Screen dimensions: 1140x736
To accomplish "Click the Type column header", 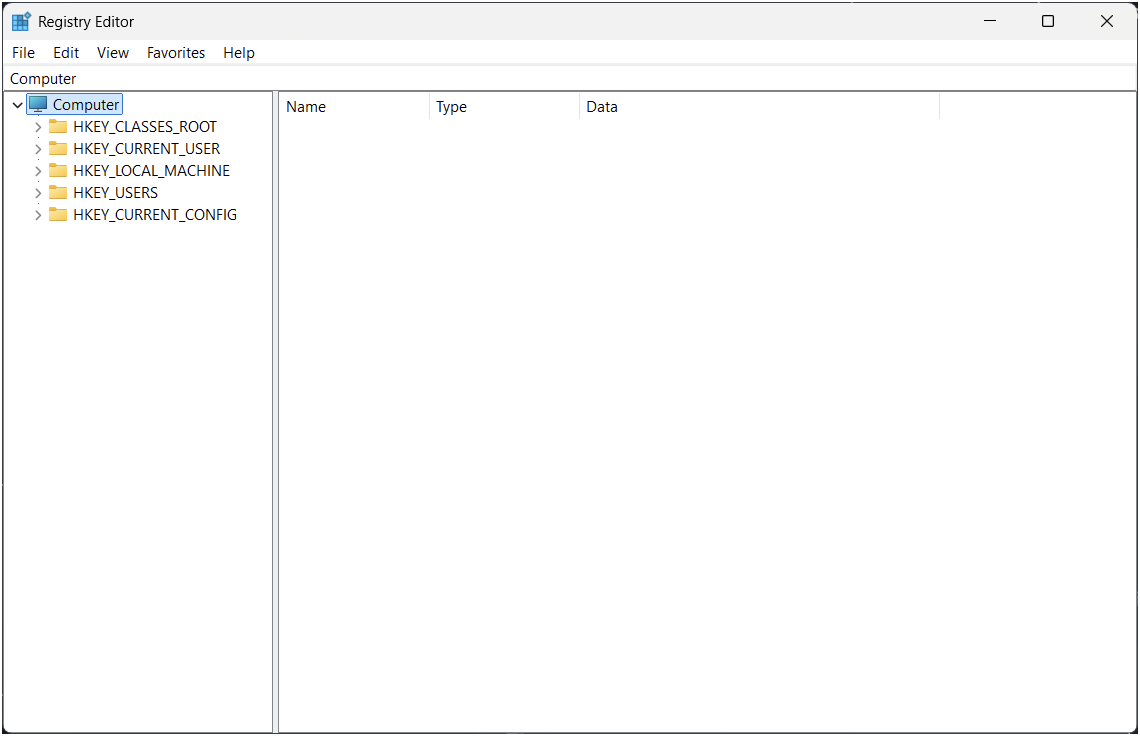I will [x=504, y=107].
